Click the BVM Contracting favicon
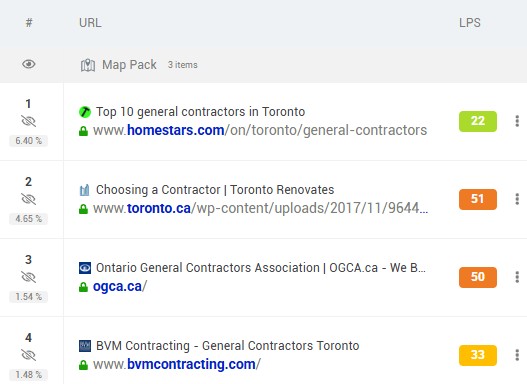The height and width of the screenshot is (384, 527). tap(85, 346)
